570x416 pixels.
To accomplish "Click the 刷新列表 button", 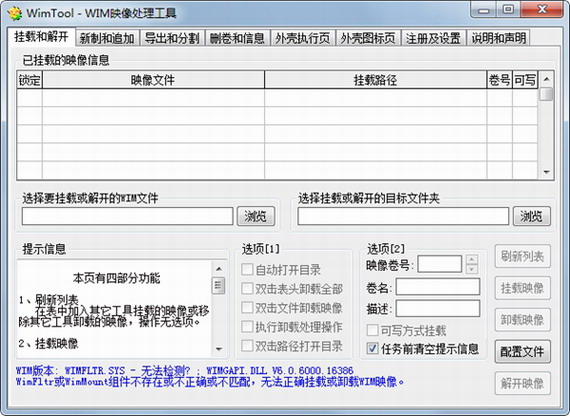I will tap(522, 257).
